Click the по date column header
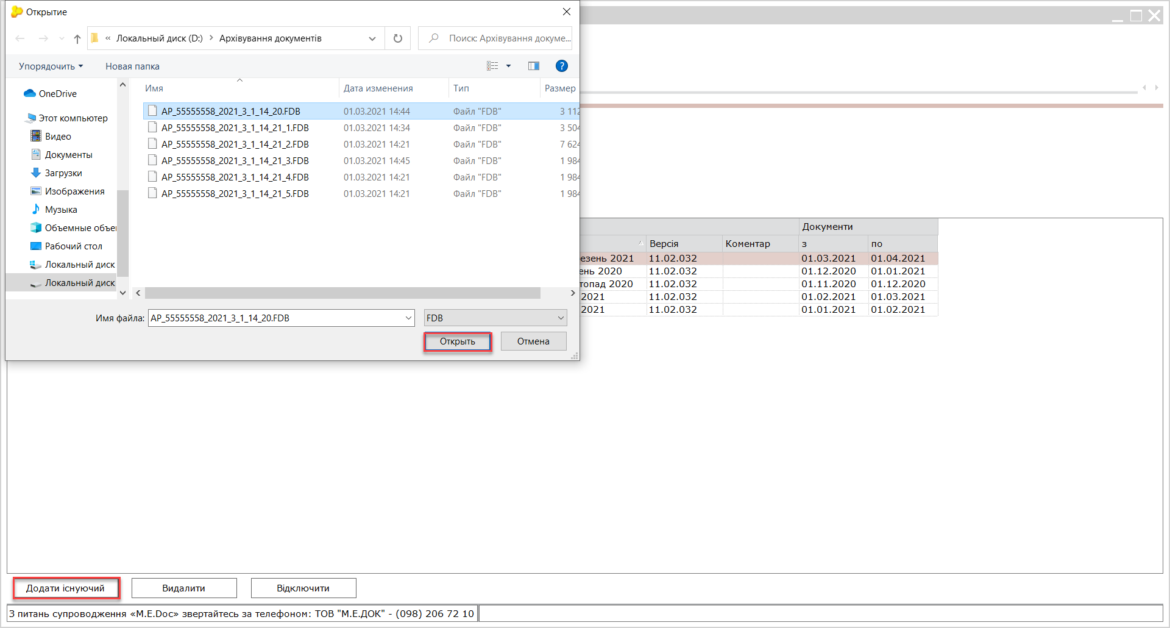This screenshot has height=628, width=1170. click(902, 244)
